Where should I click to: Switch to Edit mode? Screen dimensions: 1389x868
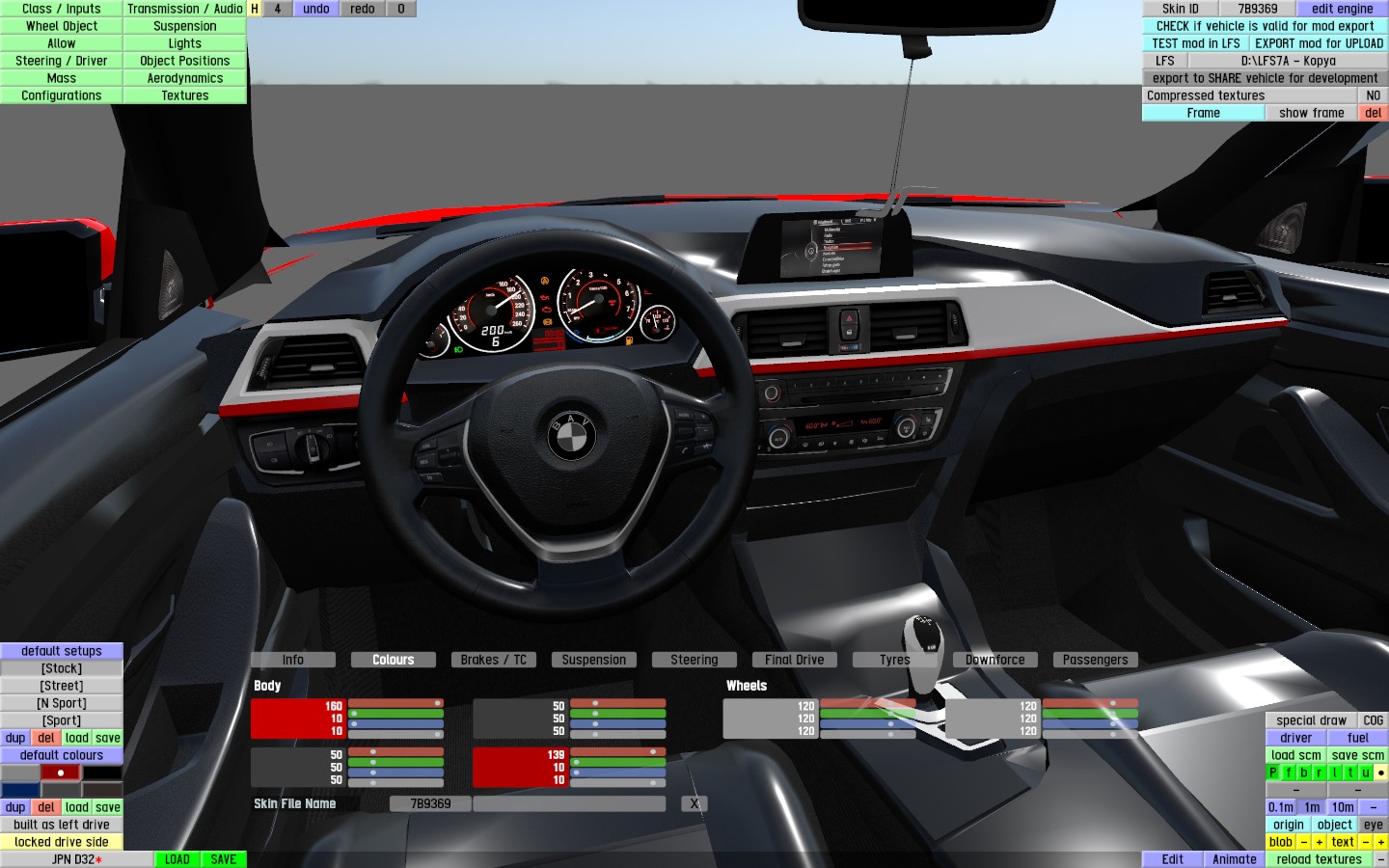click(x=1173, y=859)
